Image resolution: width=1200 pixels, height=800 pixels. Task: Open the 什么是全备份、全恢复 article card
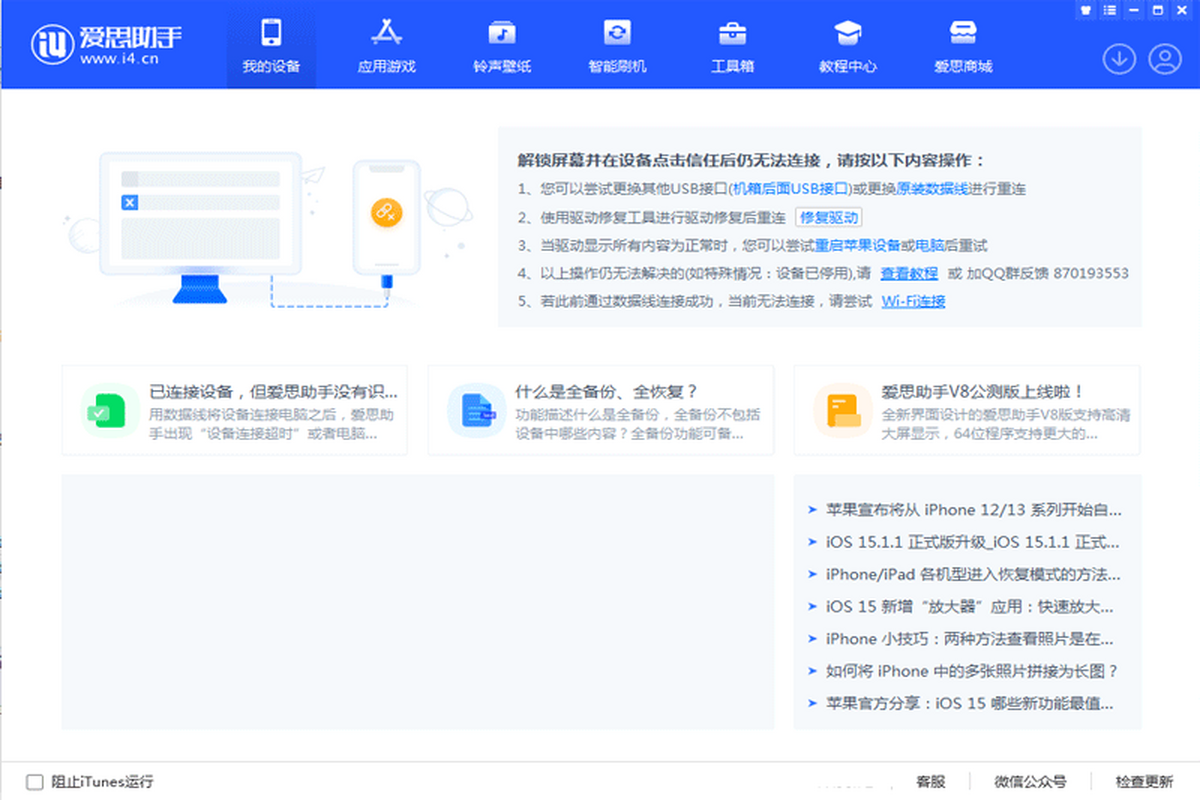601,410
